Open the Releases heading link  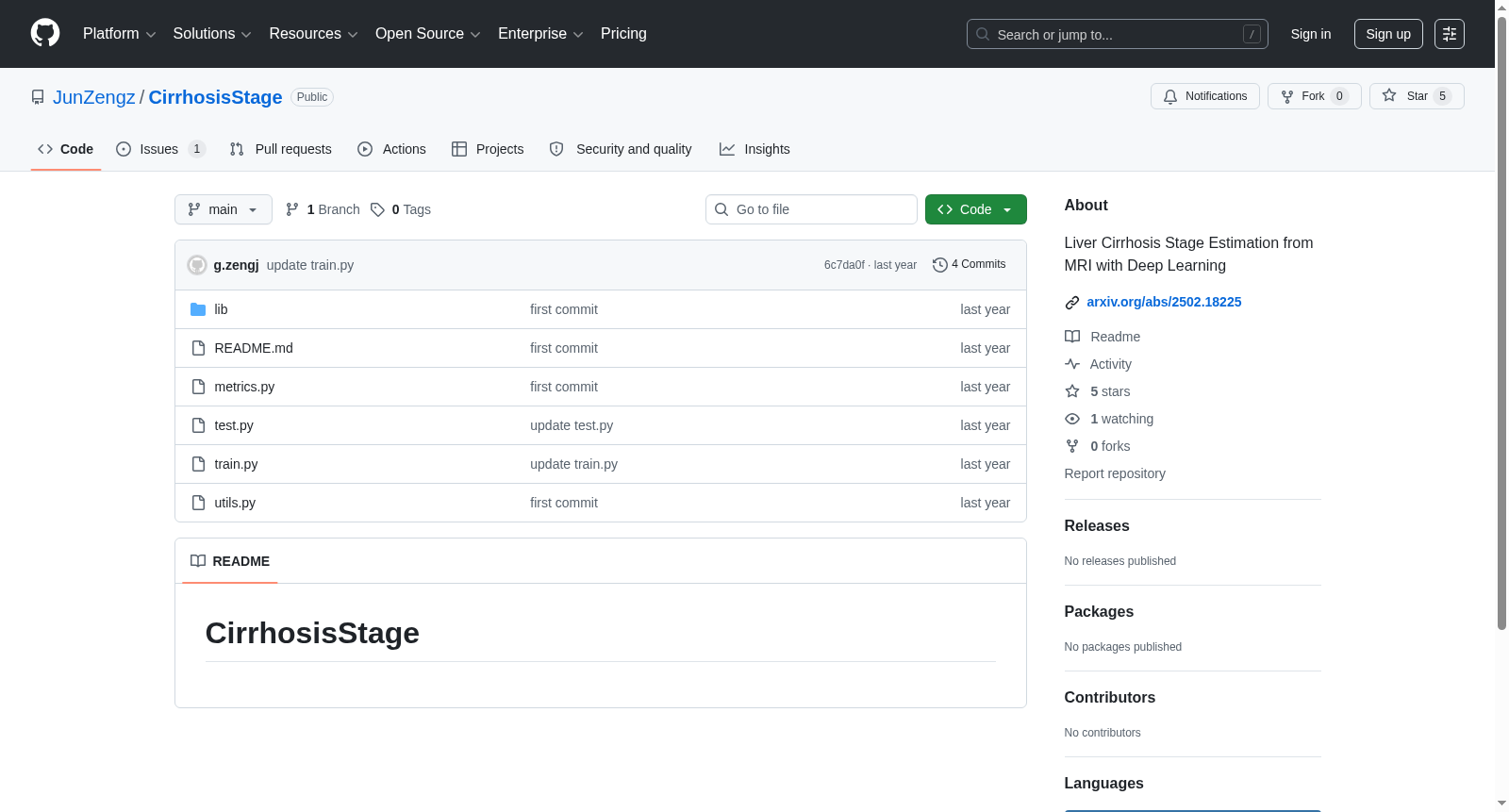tap(1097, 526)
